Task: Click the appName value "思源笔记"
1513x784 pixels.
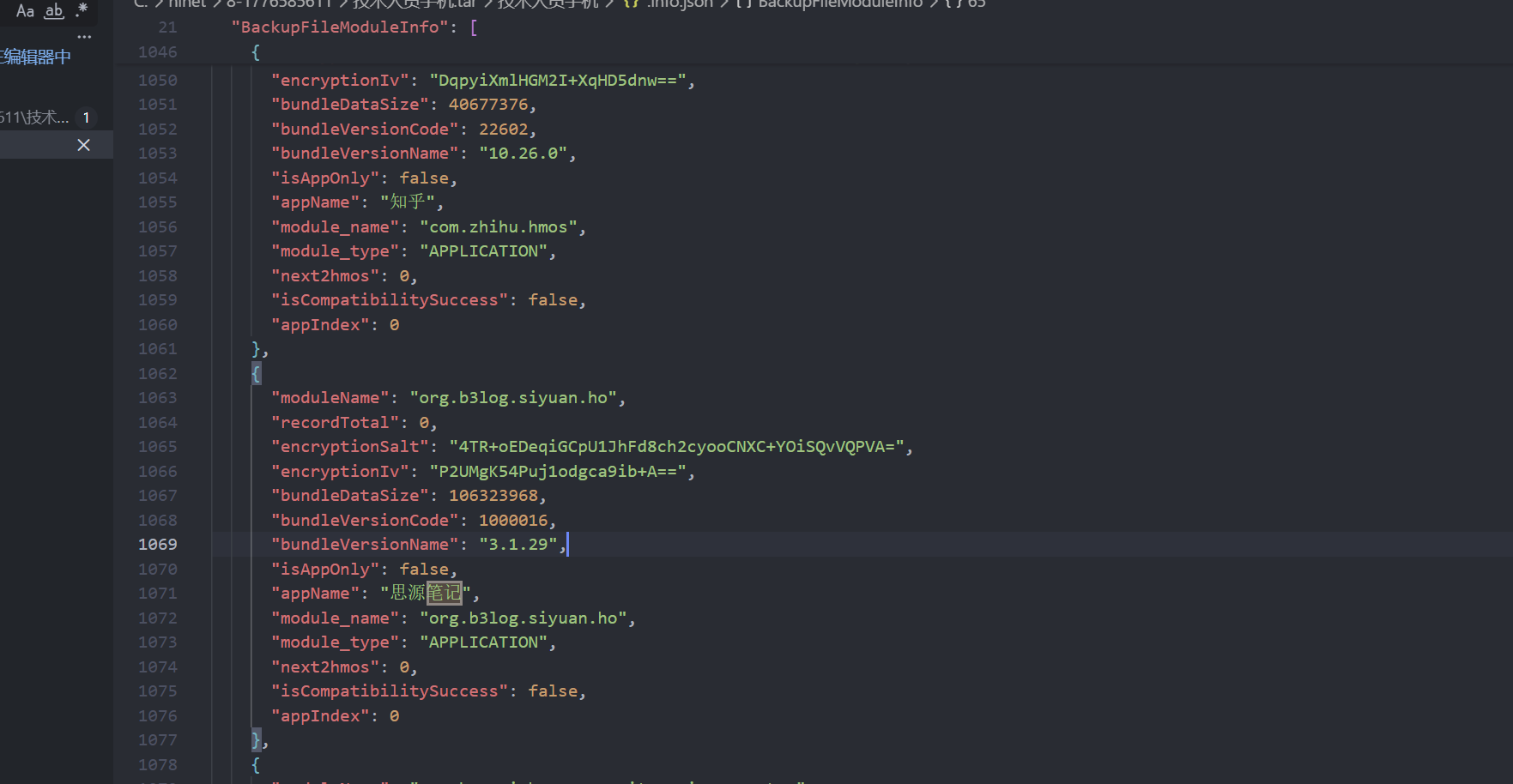Action: point(426,593)
